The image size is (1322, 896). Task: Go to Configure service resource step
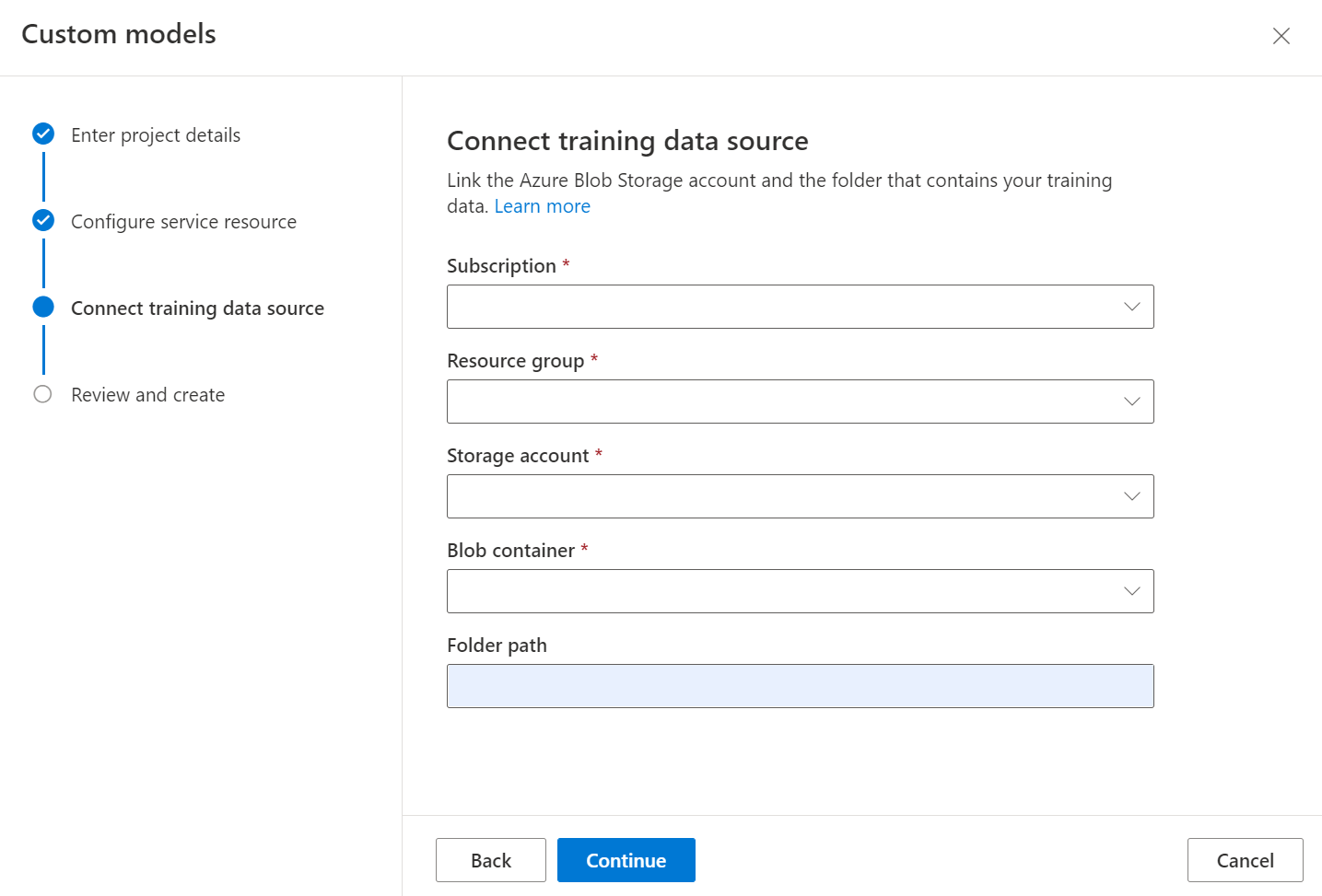pyautogui.click(x=183, y=222)
